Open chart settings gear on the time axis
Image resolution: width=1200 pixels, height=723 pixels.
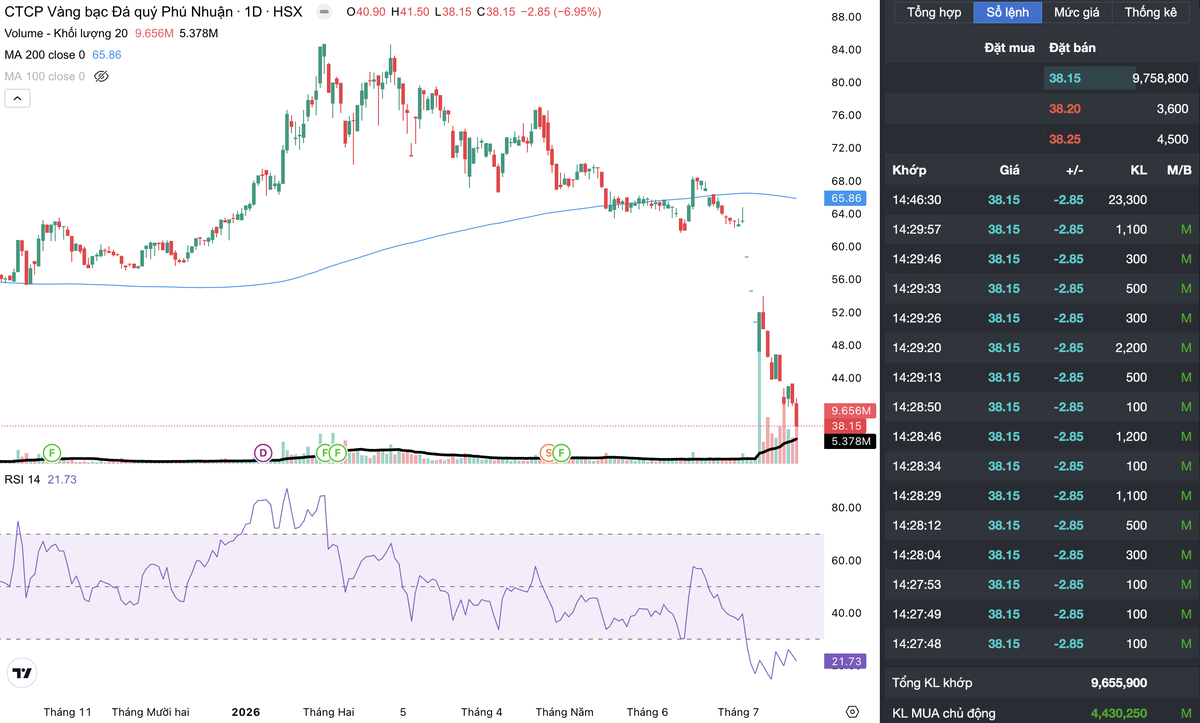852,712
